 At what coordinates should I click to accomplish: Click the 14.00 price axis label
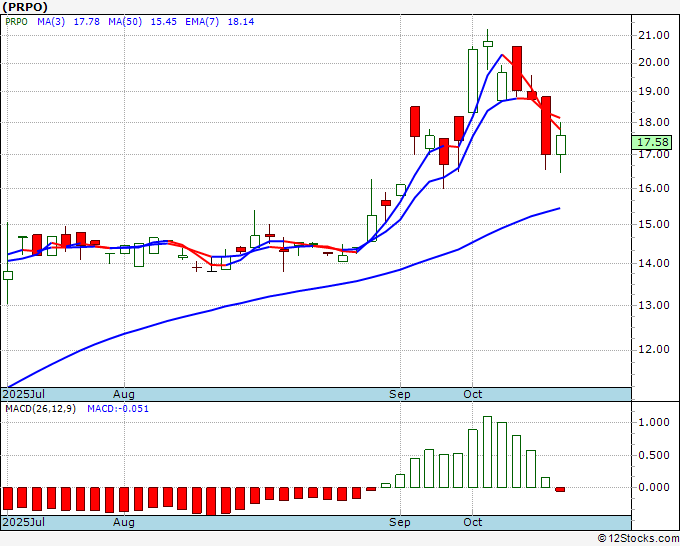[x=654, y=263]
